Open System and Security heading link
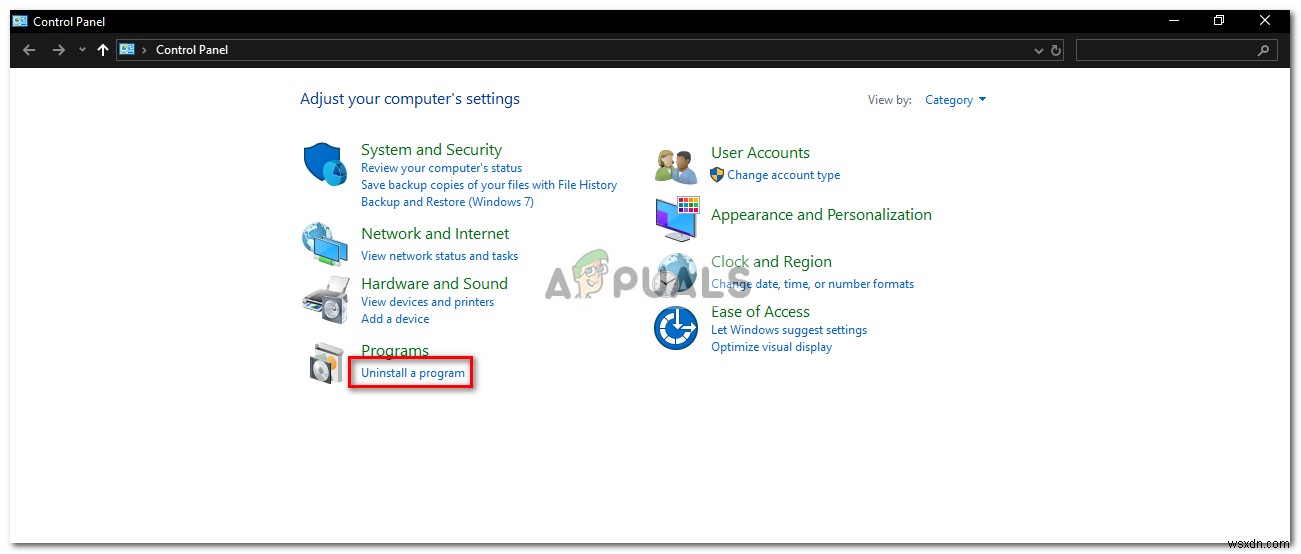The image size is (1301, 554). point(431,150)
